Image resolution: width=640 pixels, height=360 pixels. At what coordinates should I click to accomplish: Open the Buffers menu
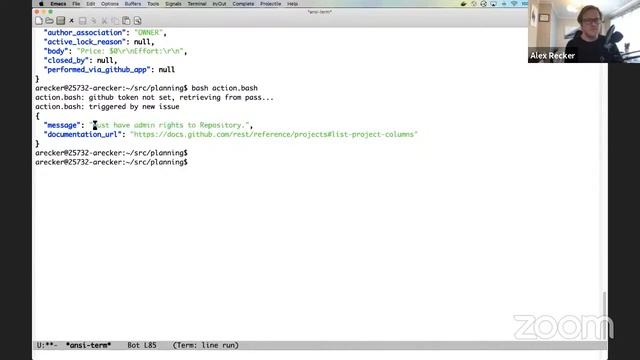coord(133,4)
